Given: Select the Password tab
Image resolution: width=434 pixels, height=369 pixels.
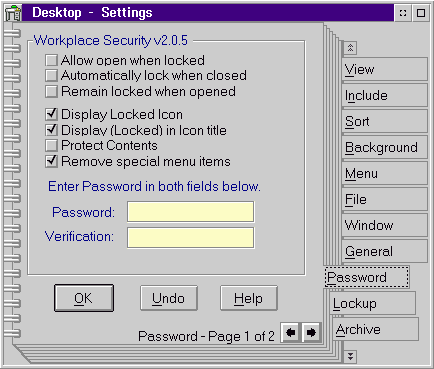Looking at the screenshot, I should [367, 277].
